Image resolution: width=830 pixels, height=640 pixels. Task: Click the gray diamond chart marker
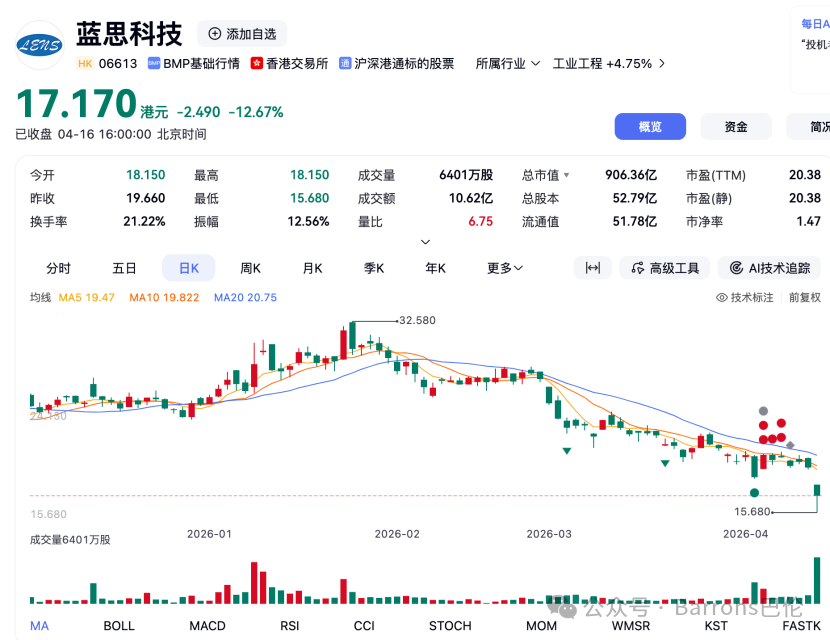click(790, 445)
